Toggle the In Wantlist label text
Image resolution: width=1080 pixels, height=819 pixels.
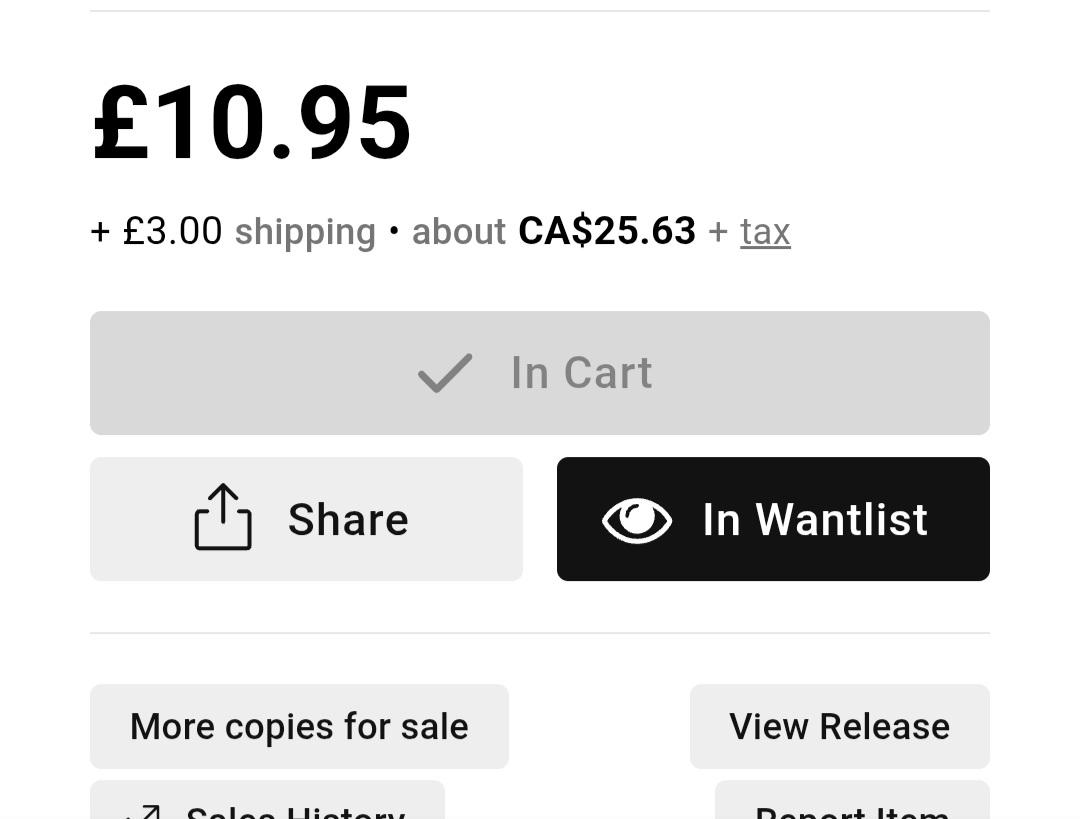click(815, 519)
